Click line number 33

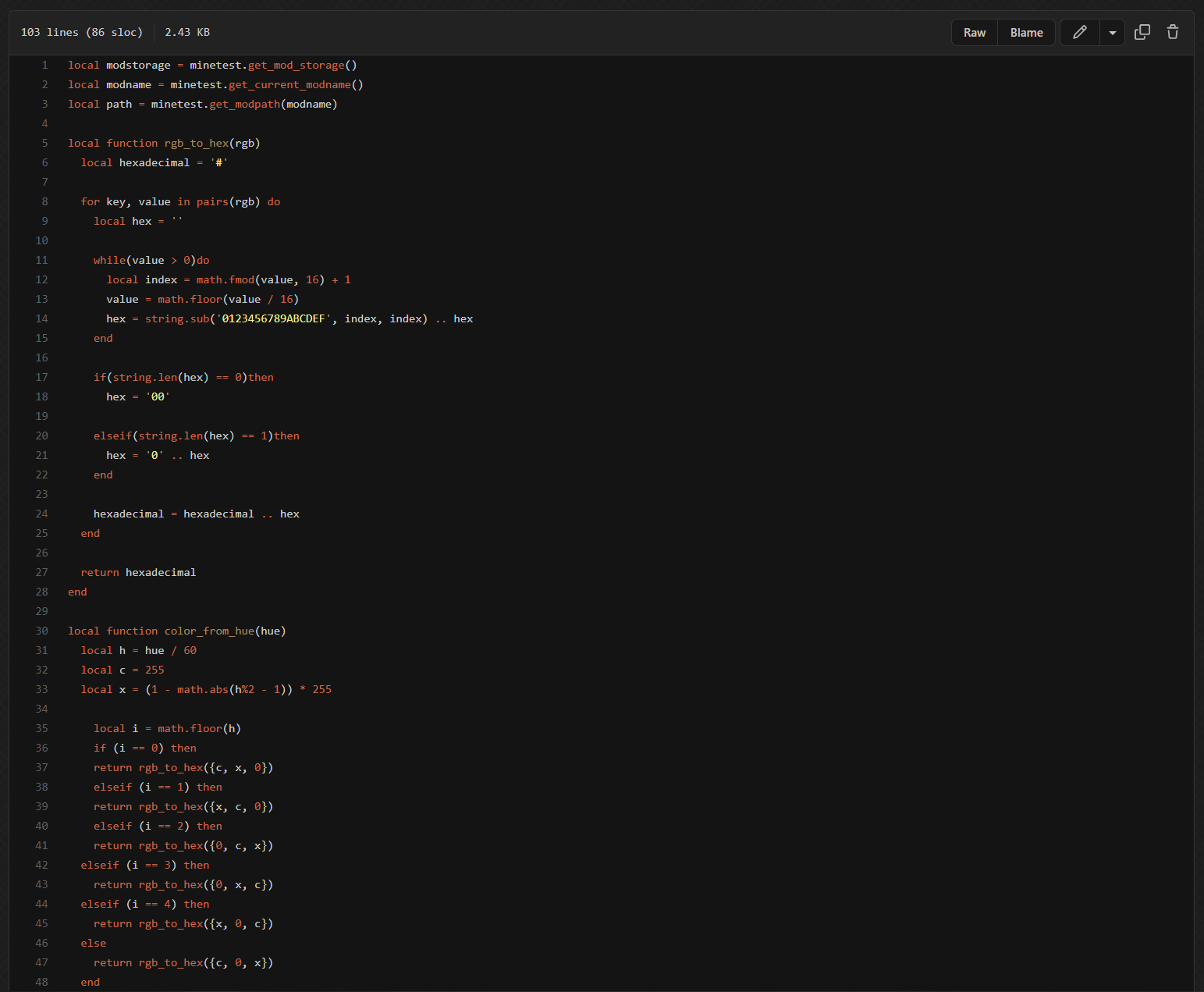pos(42,690)
